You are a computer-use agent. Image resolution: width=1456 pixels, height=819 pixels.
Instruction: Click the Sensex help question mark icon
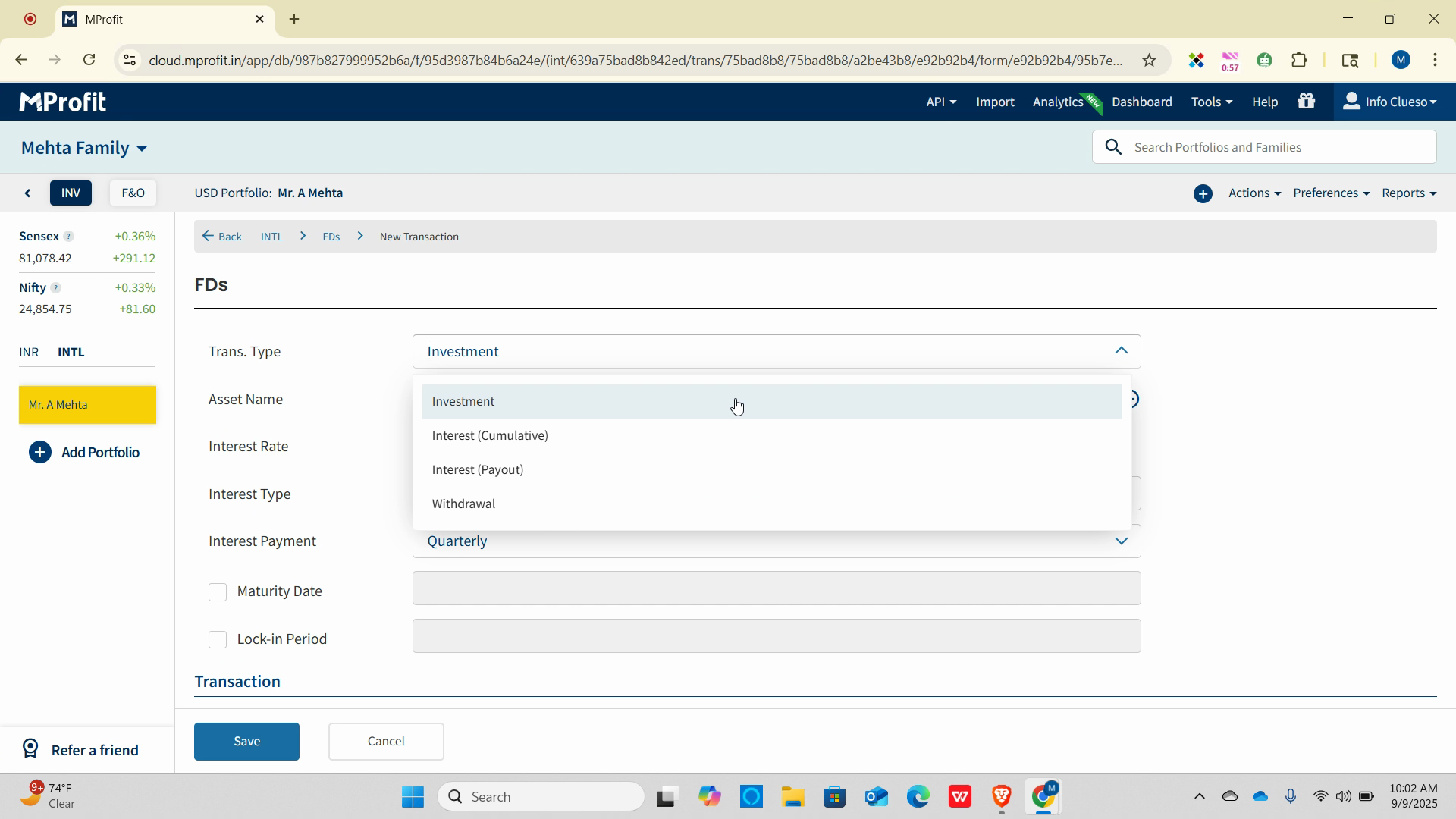68,237
